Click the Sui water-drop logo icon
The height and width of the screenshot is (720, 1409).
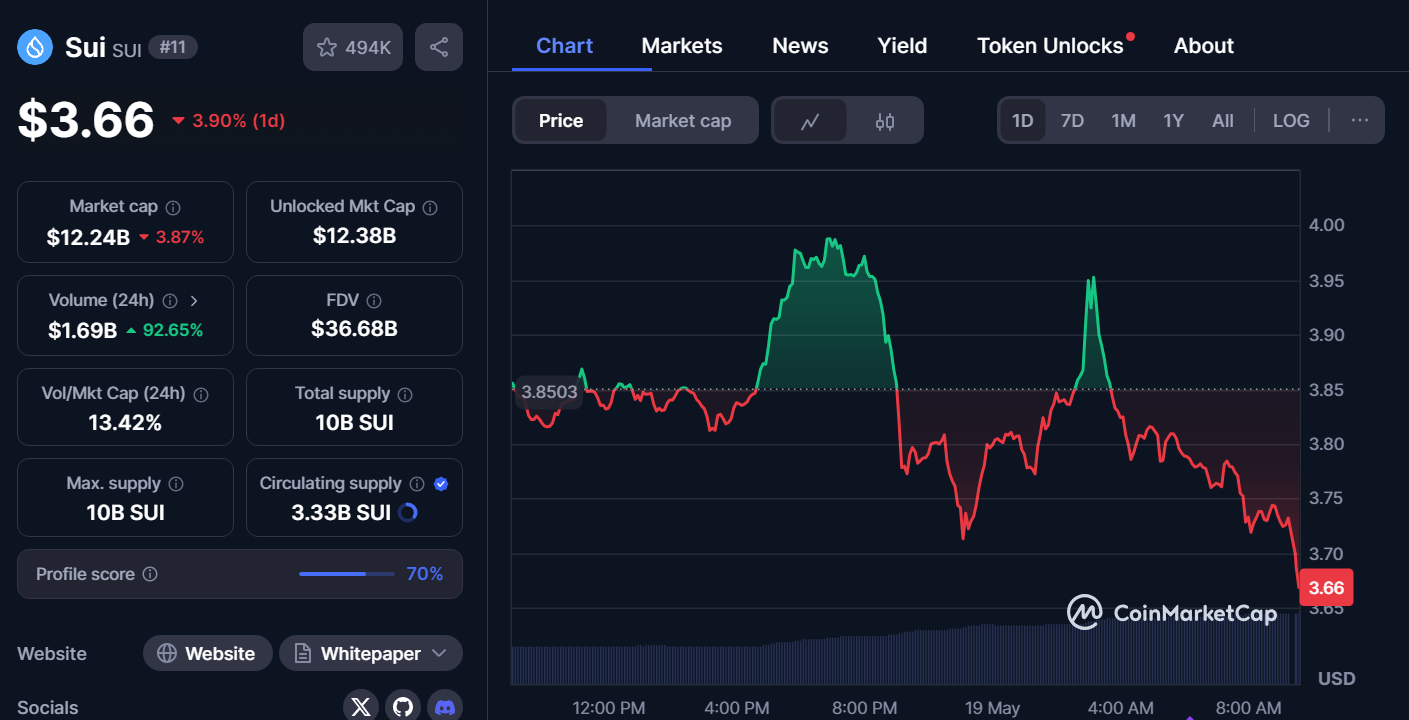click(35, 47)
